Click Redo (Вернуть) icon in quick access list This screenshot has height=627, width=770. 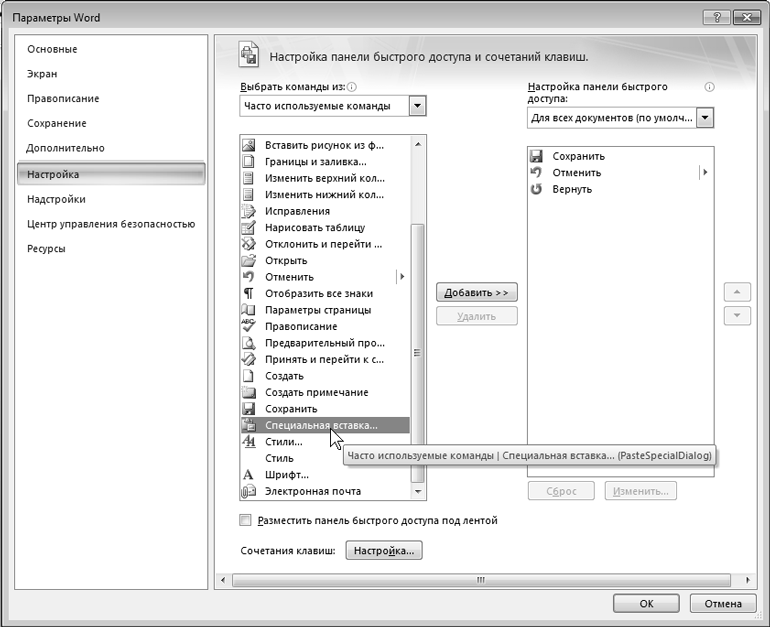coord(536,189)
